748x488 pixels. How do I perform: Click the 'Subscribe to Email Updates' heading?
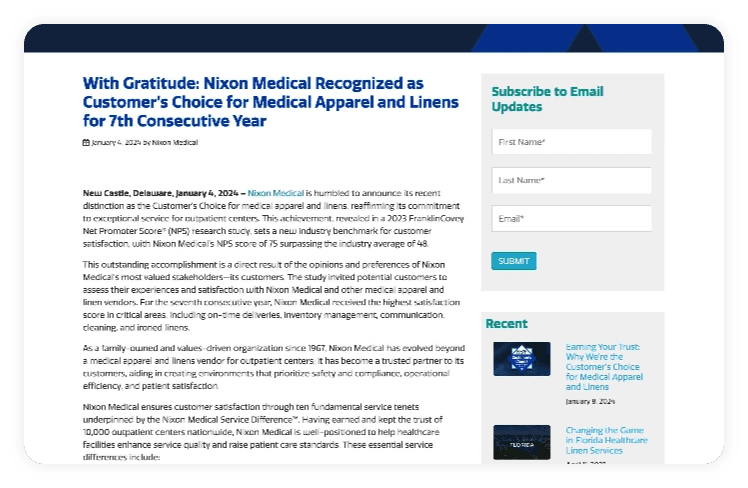point(547,99)
